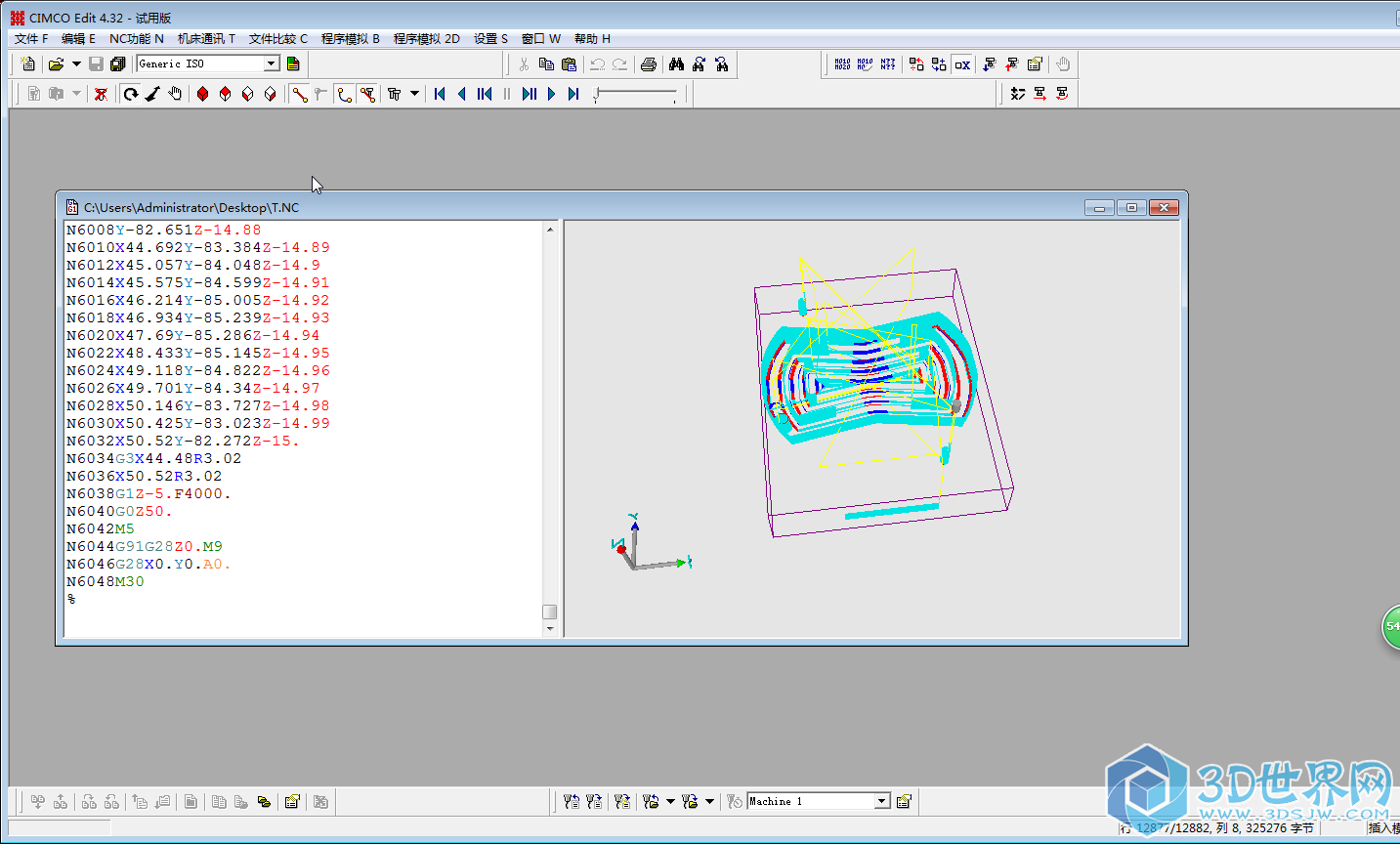1400x844 pixels.
Task: Click the remove spaces icon
Action: tap(916, 64)
